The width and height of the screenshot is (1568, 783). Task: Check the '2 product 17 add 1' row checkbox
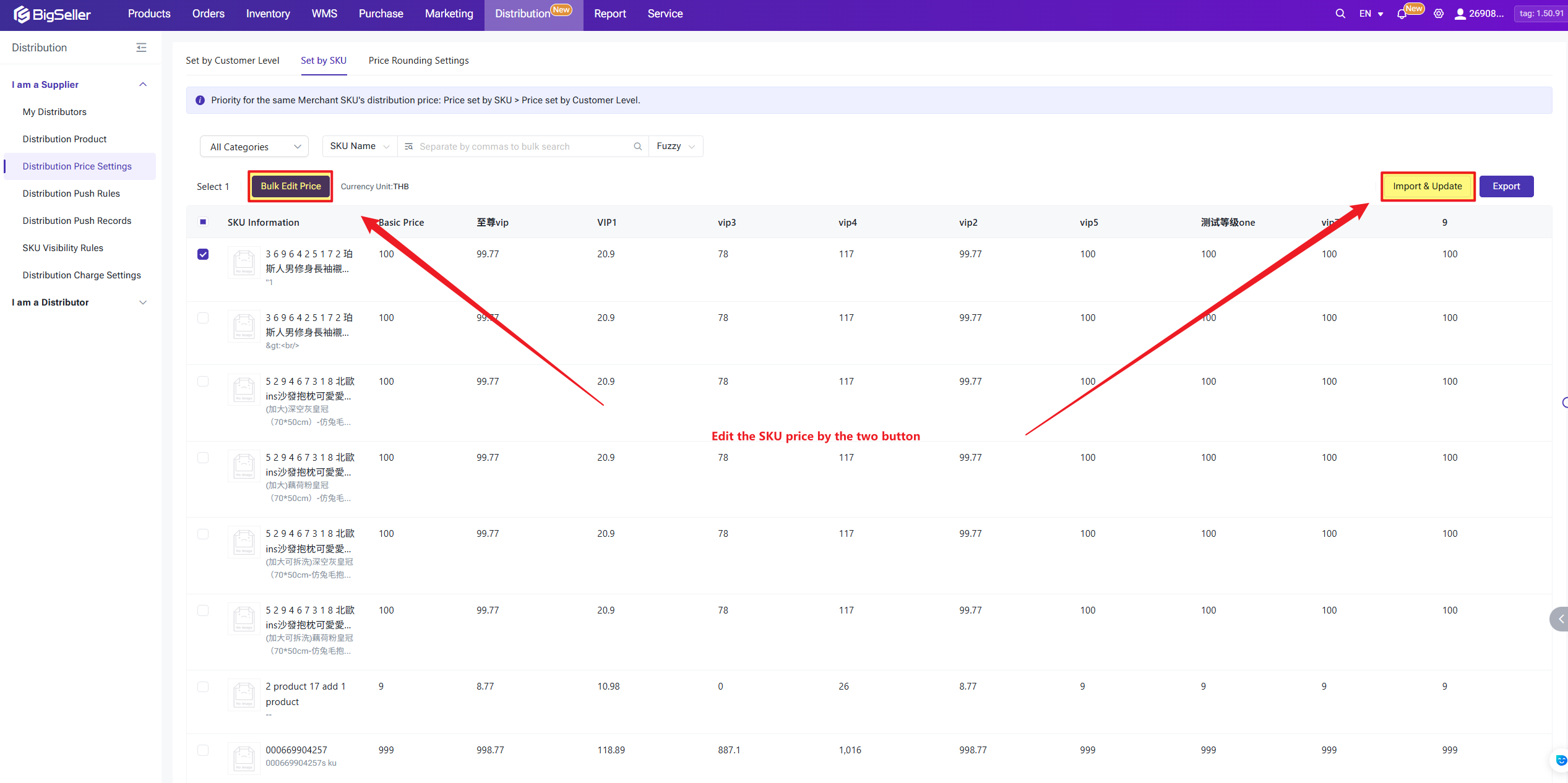click(203, 687)
